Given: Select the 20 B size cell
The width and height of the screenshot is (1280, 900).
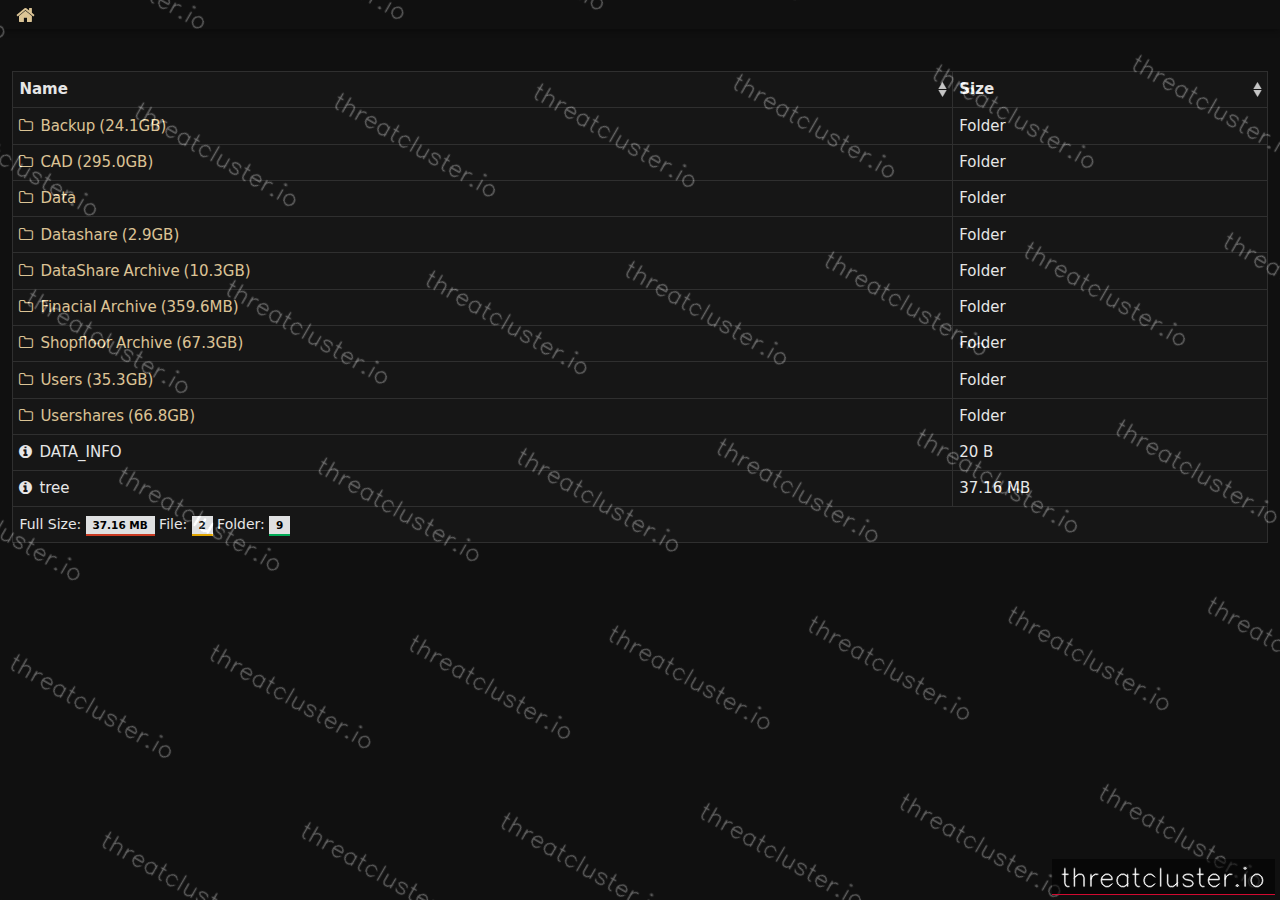Looking at the screenshot, I should pyautogui.click(x=1109, y=452).
